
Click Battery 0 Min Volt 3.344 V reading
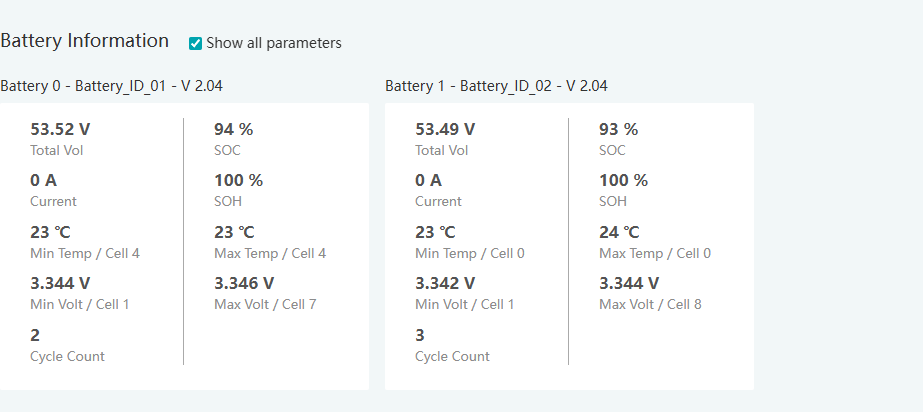click(60, 284)
